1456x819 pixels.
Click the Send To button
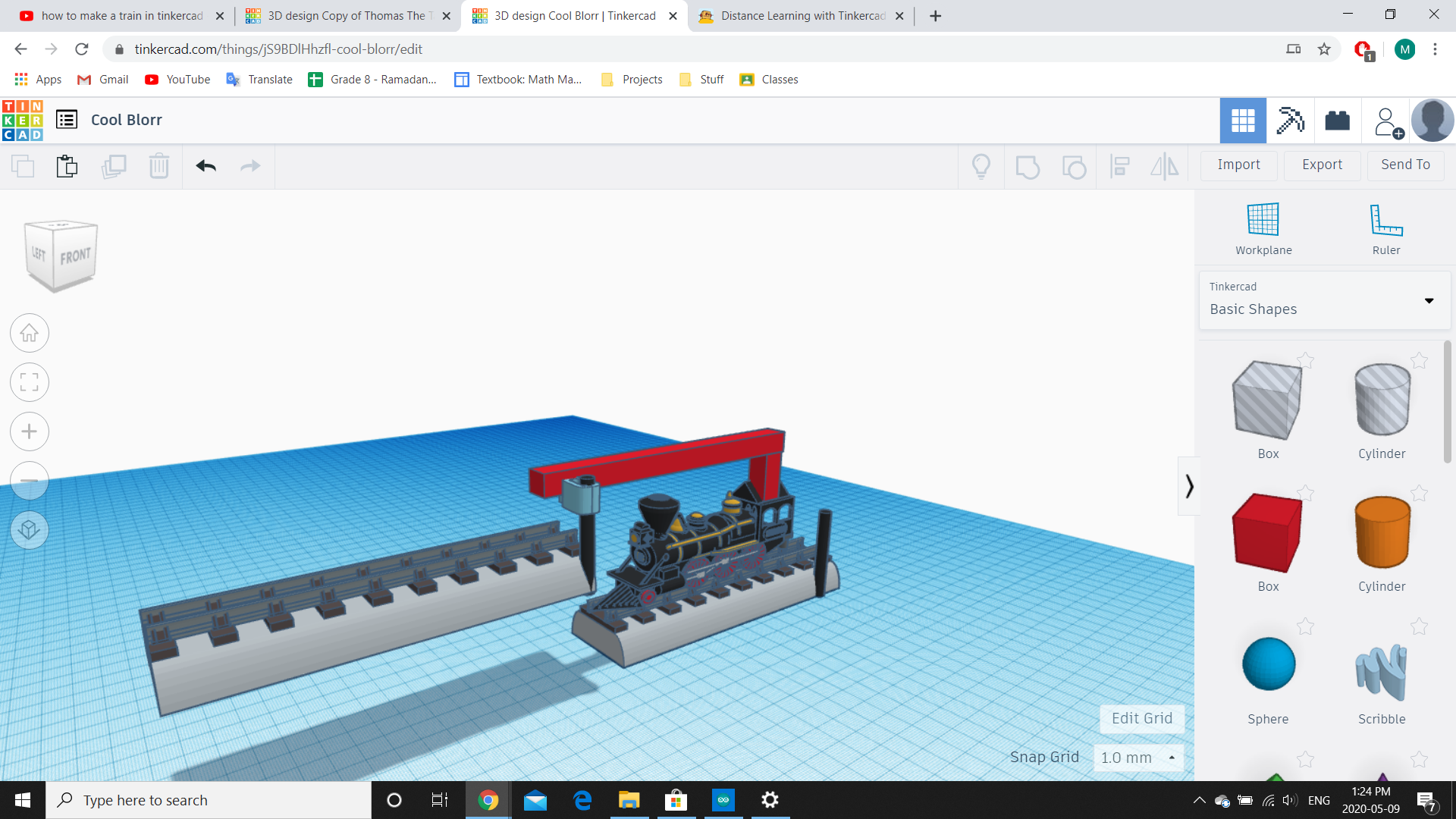[x=1405, y=165]
